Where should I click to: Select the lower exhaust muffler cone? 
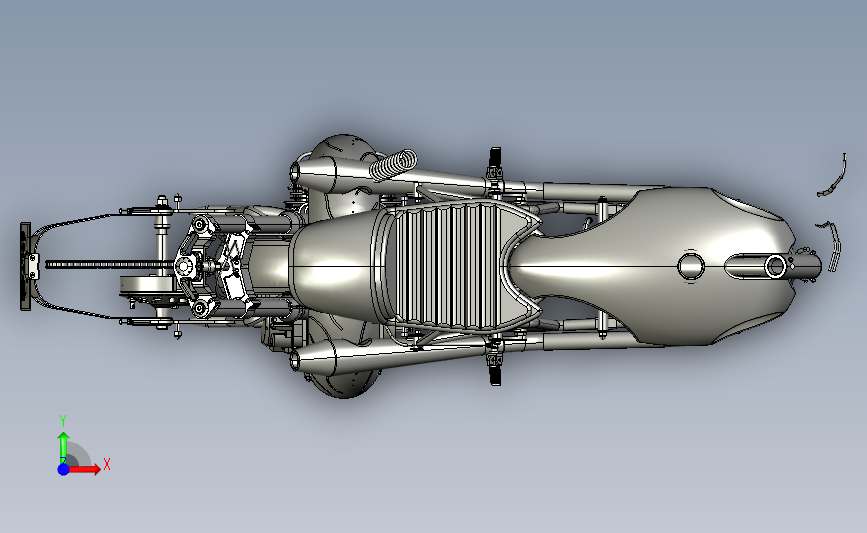[314, 357]
